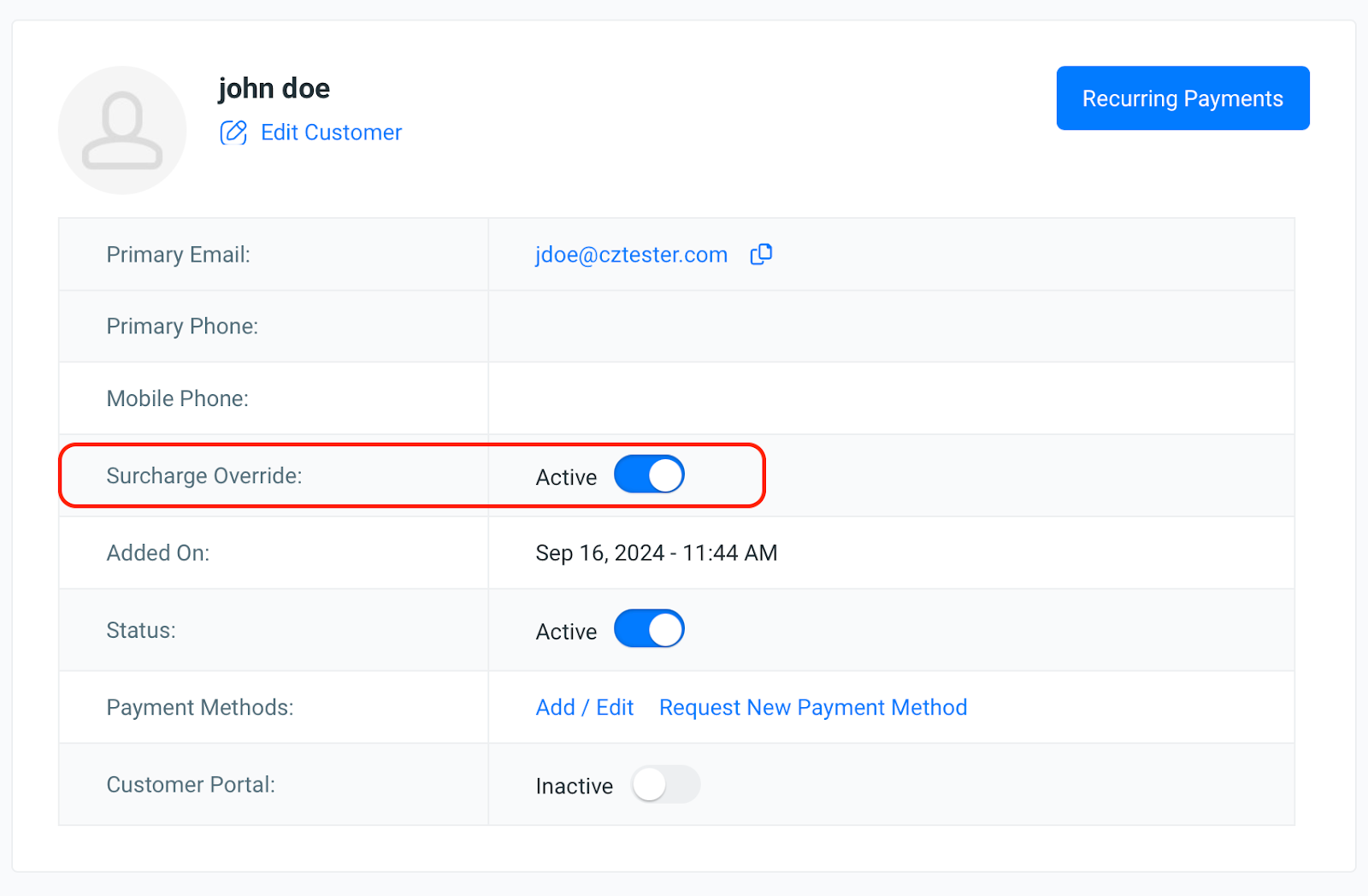This screenshot has width=1368, height=896.
Task: Copy the primary email with the copy icon
Action: [761, 254]
